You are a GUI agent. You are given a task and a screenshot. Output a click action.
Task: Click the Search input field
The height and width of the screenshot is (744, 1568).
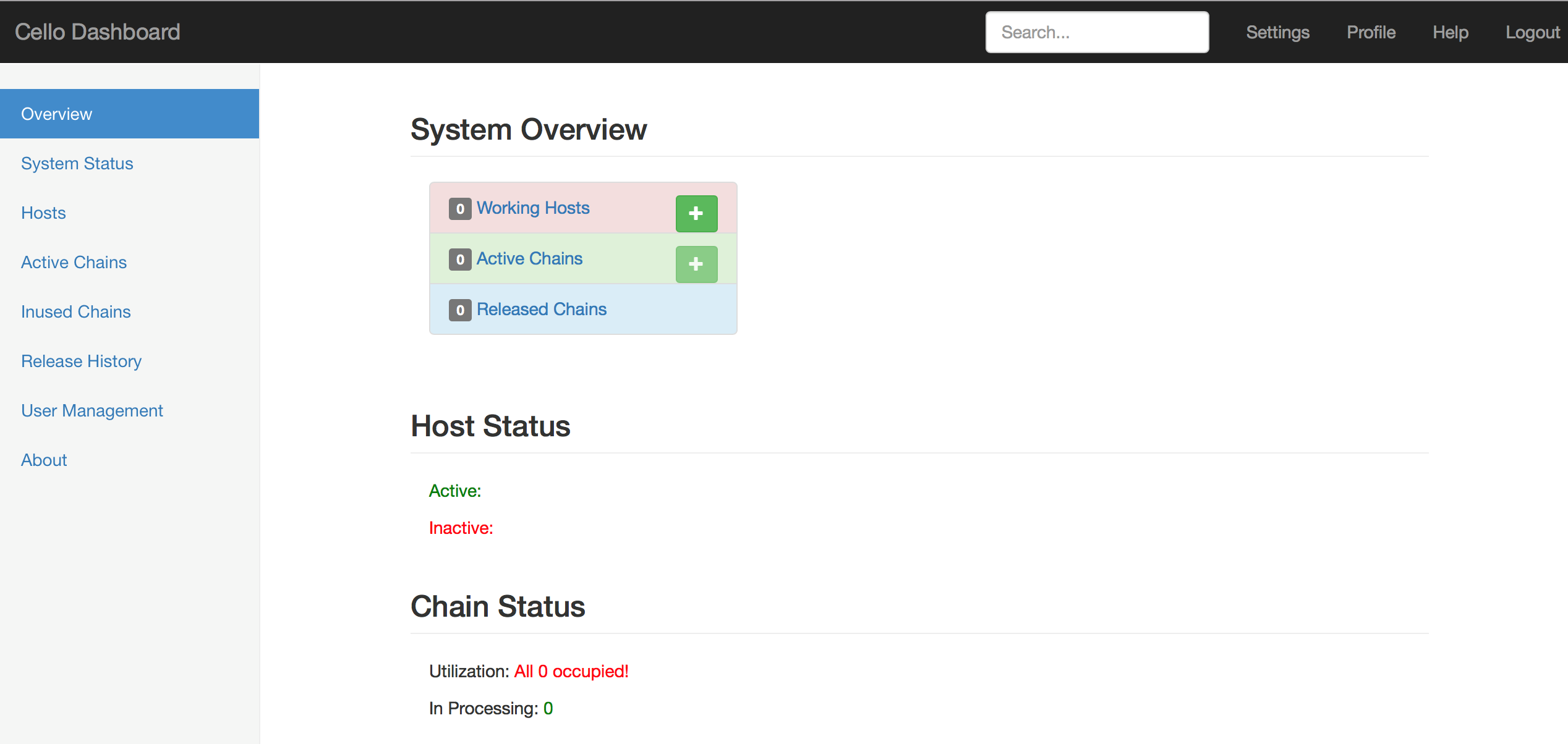point(1096,32)
